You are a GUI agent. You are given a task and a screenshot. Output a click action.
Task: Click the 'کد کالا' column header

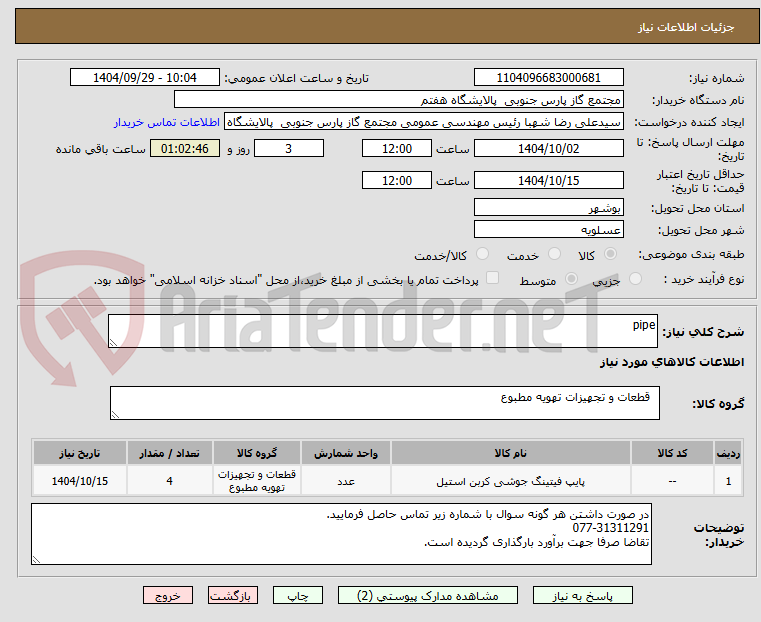[672, 453]
